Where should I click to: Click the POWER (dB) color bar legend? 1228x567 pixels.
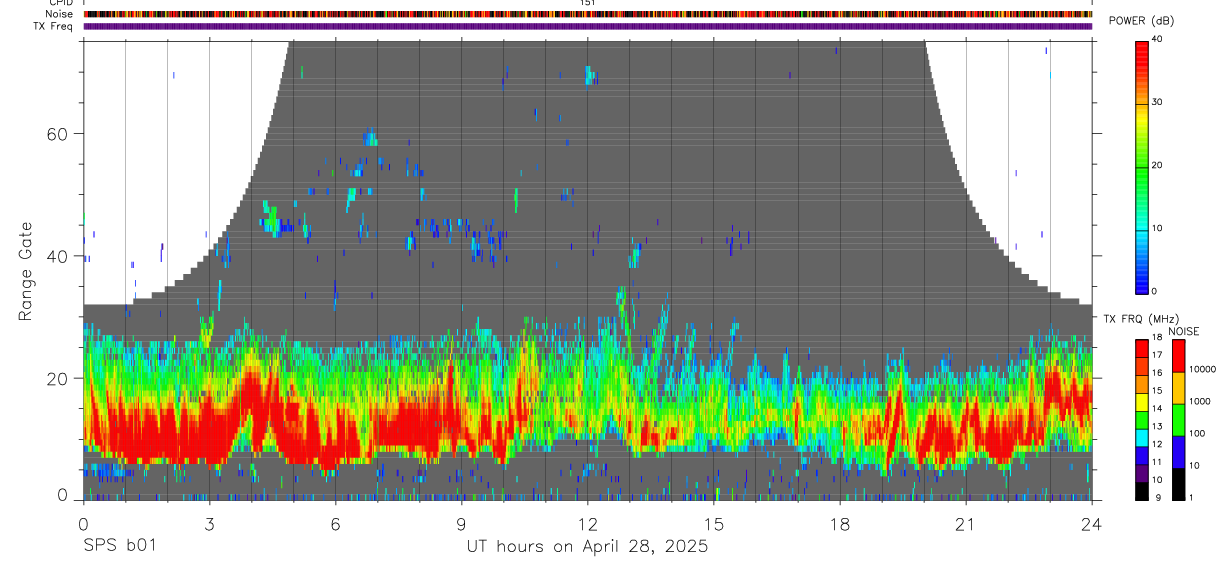pos(1142,166)
